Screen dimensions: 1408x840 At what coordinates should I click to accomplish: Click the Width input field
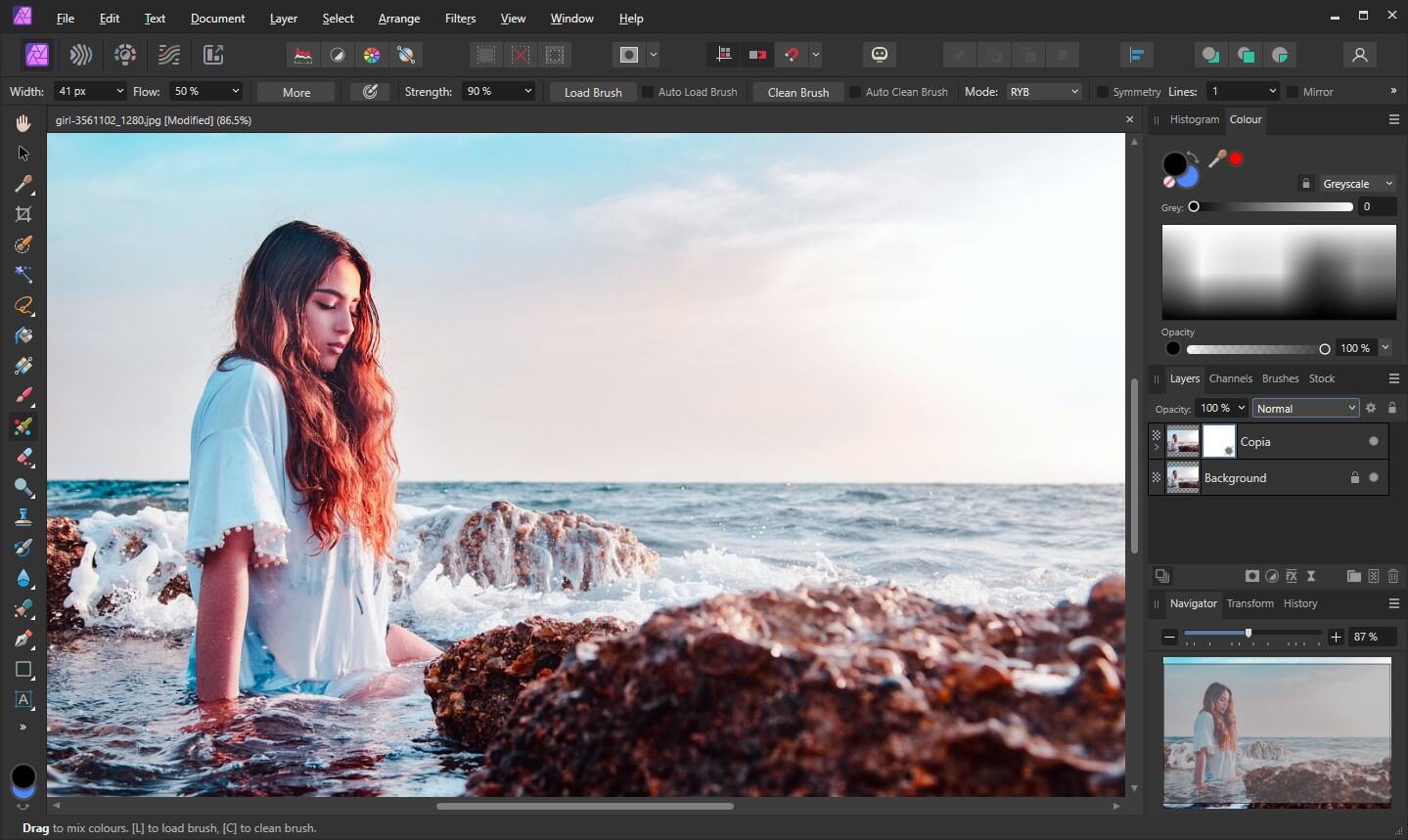click(82, 91)
